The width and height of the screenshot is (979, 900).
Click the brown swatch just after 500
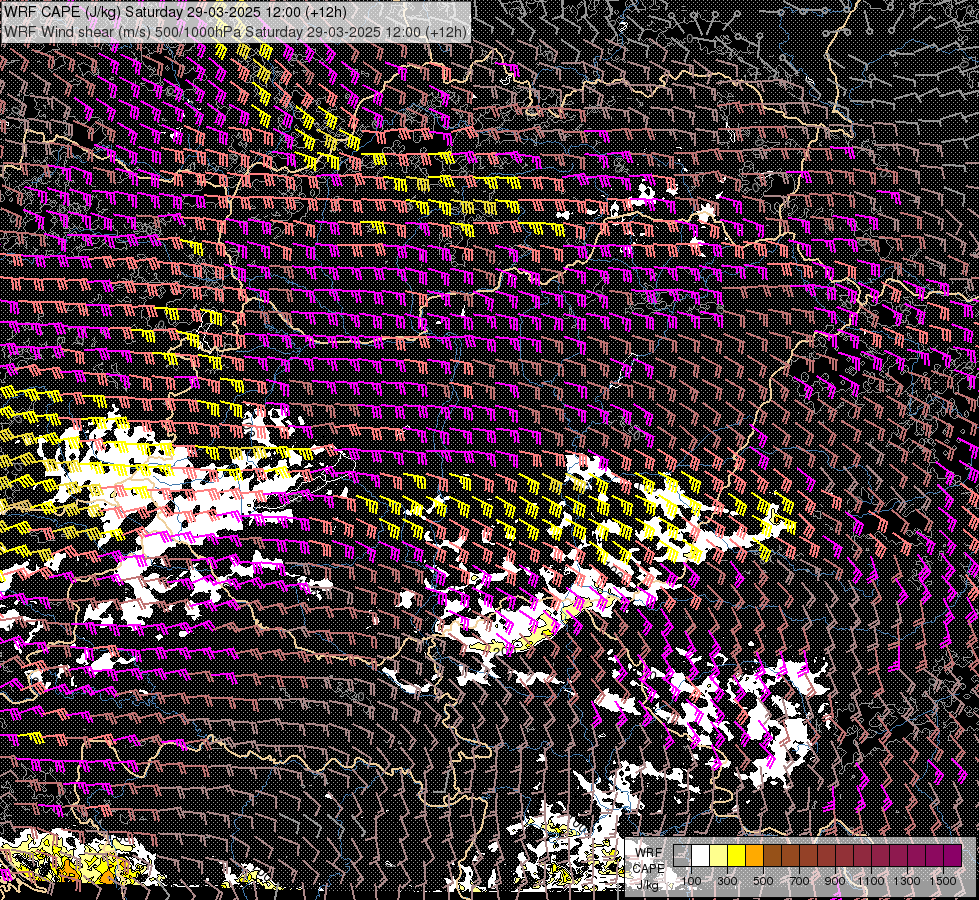click(x=772, y=855)
